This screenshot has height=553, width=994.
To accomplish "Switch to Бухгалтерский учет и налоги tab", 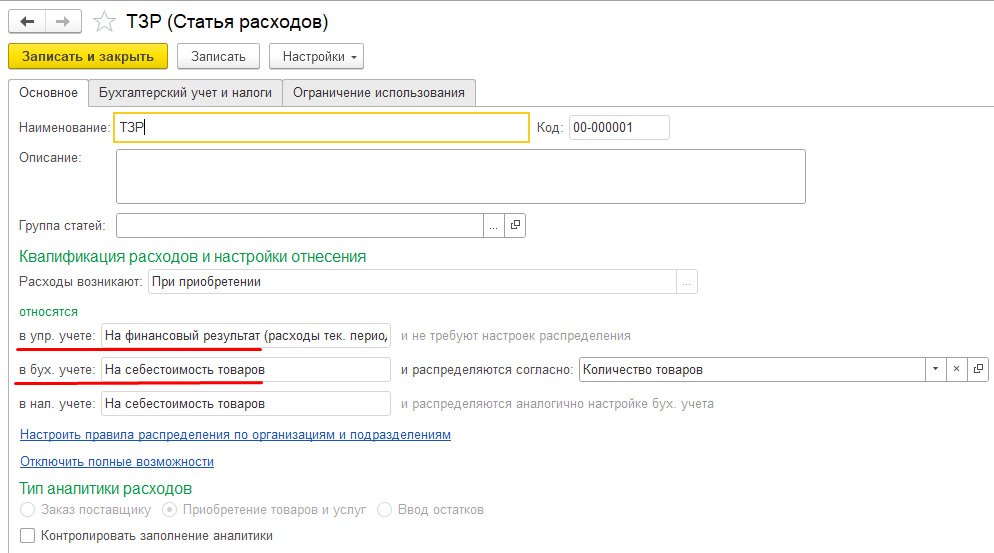I will click(185, 93).
